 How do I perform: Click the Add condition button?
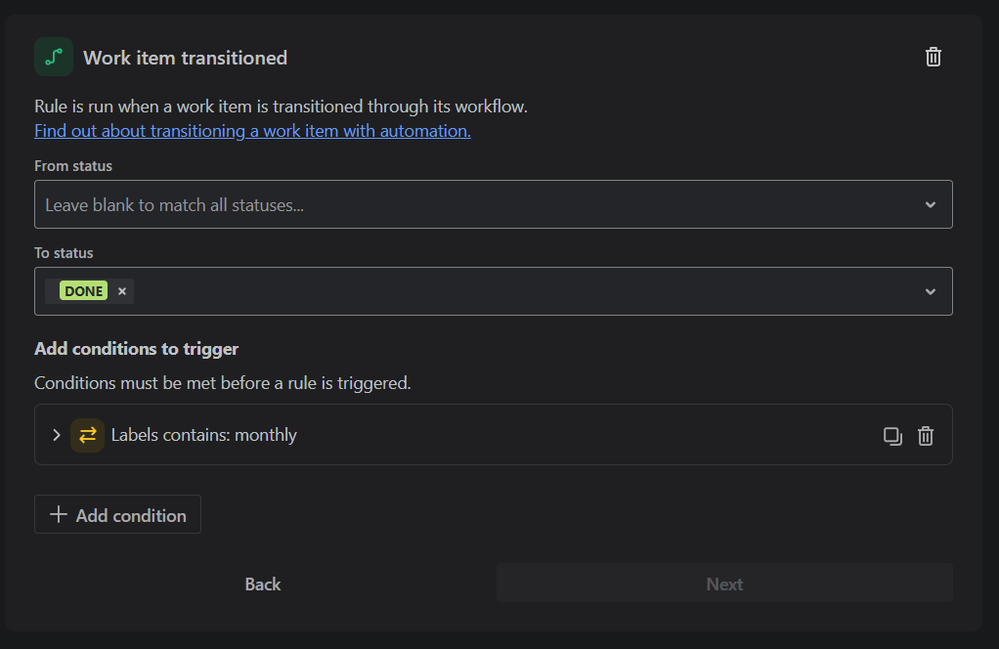click(x=117, y=515)
